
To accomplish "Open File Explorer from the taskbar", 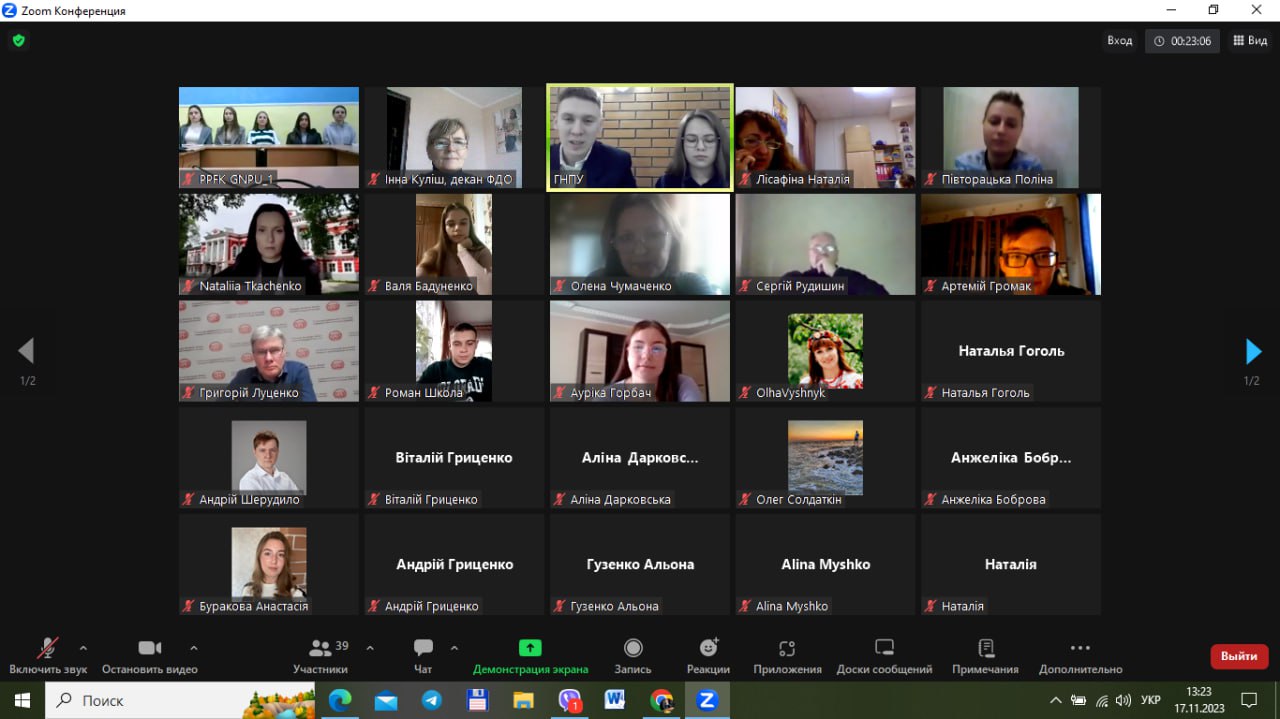I will [x=523, y=701].
